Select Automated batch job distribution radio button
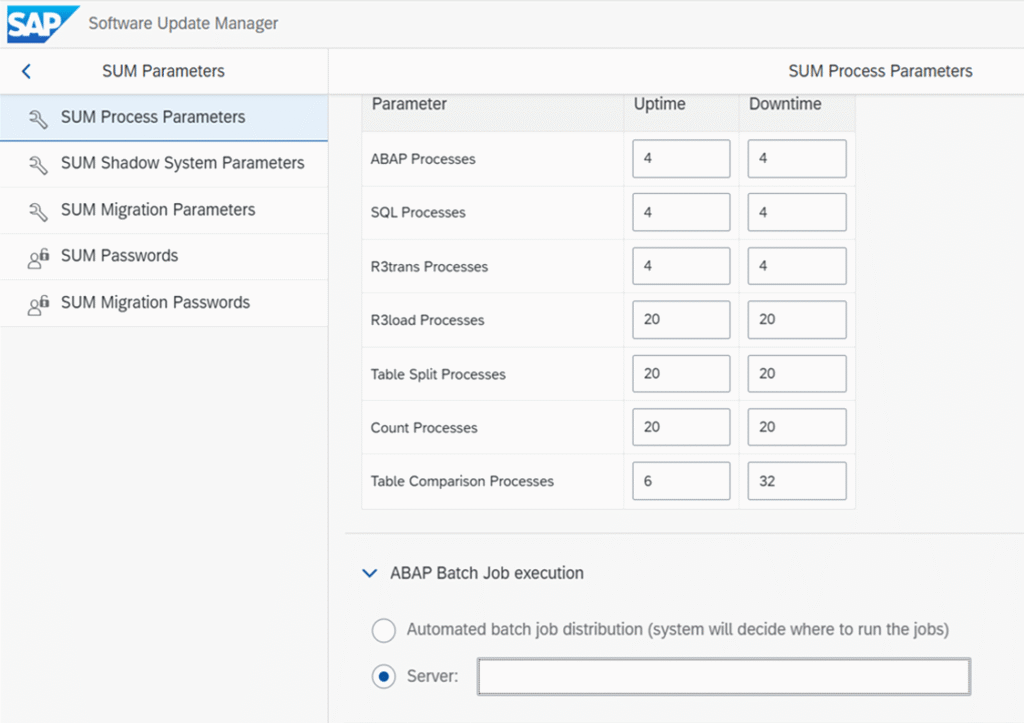 coord(383,630)
